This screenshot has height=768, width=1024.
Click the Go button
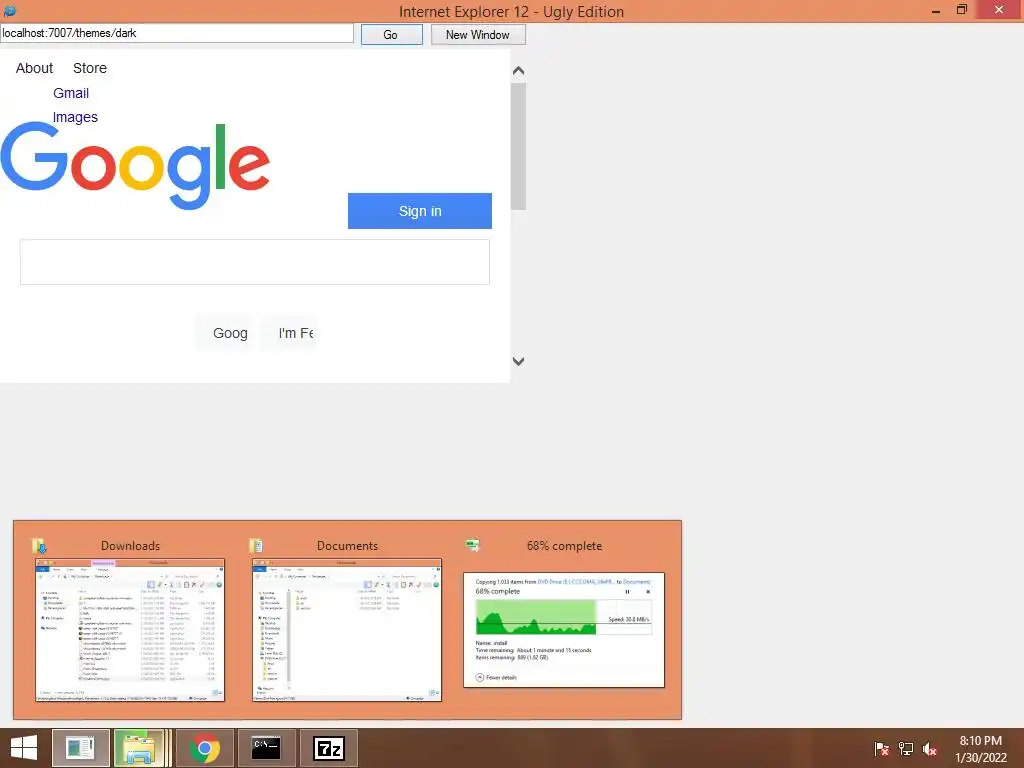(x=391, y=35)
